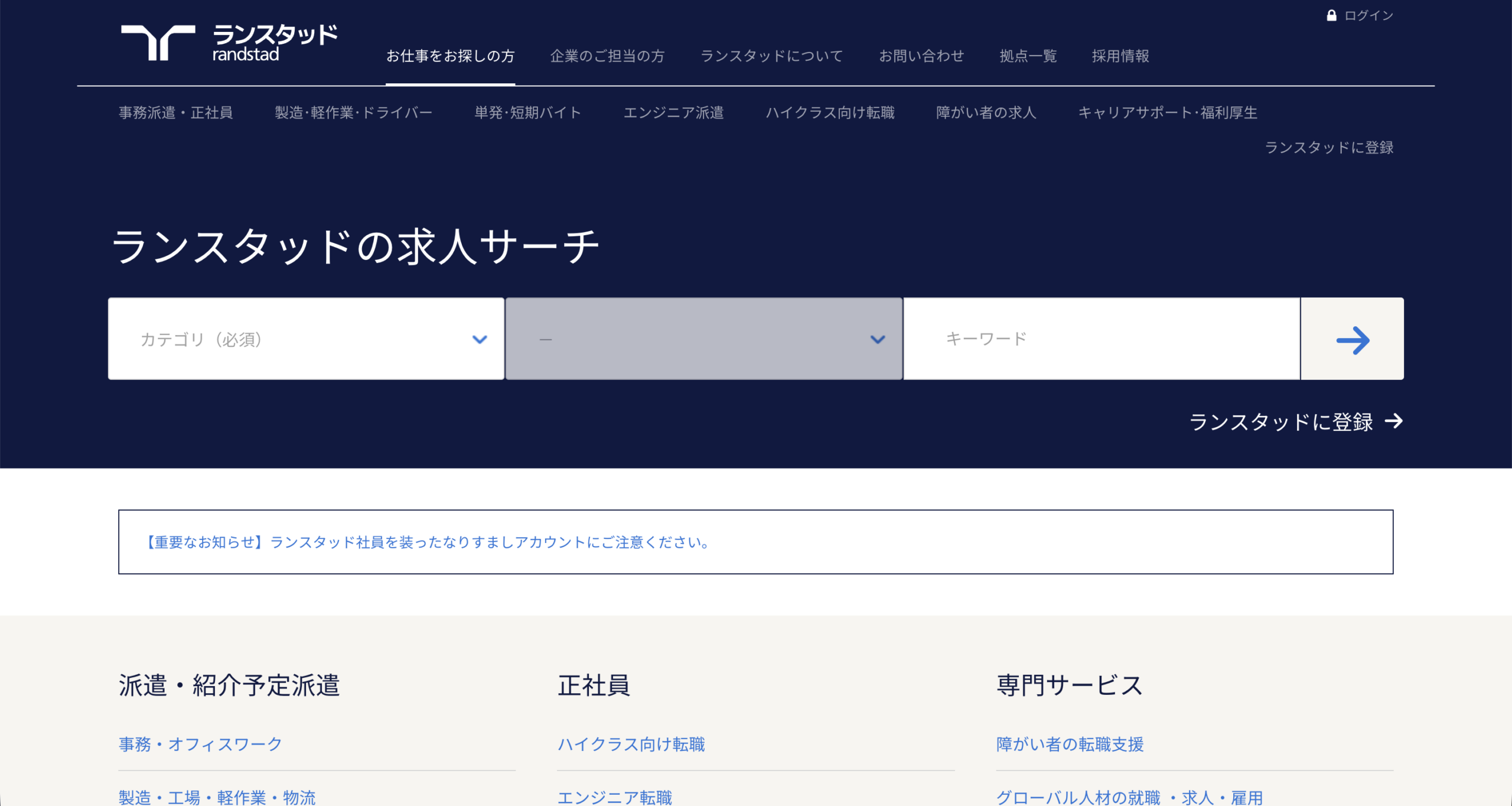Open お問い合わせ menu item
The image size is (1512, 806).
click(921, 56)
